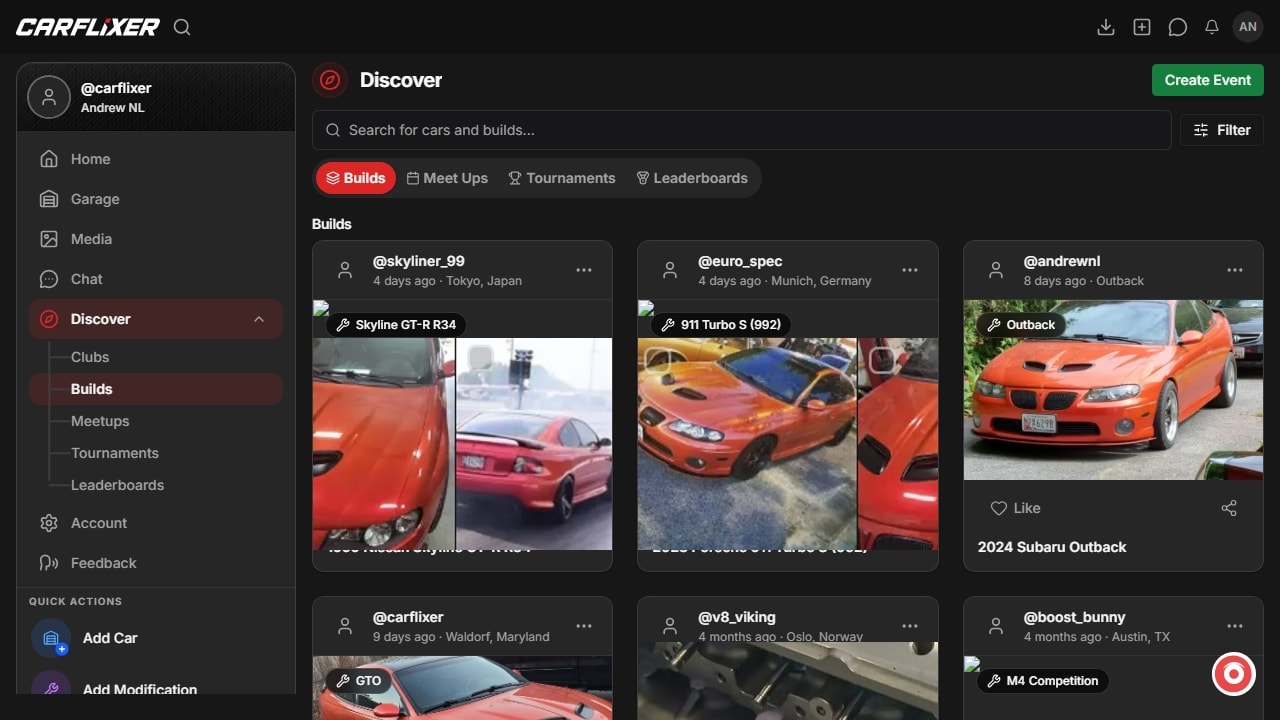Share the 2024 Subaru Outback build
The height and width of the screenshot is (720, 1280).
tap(1229, 508)
